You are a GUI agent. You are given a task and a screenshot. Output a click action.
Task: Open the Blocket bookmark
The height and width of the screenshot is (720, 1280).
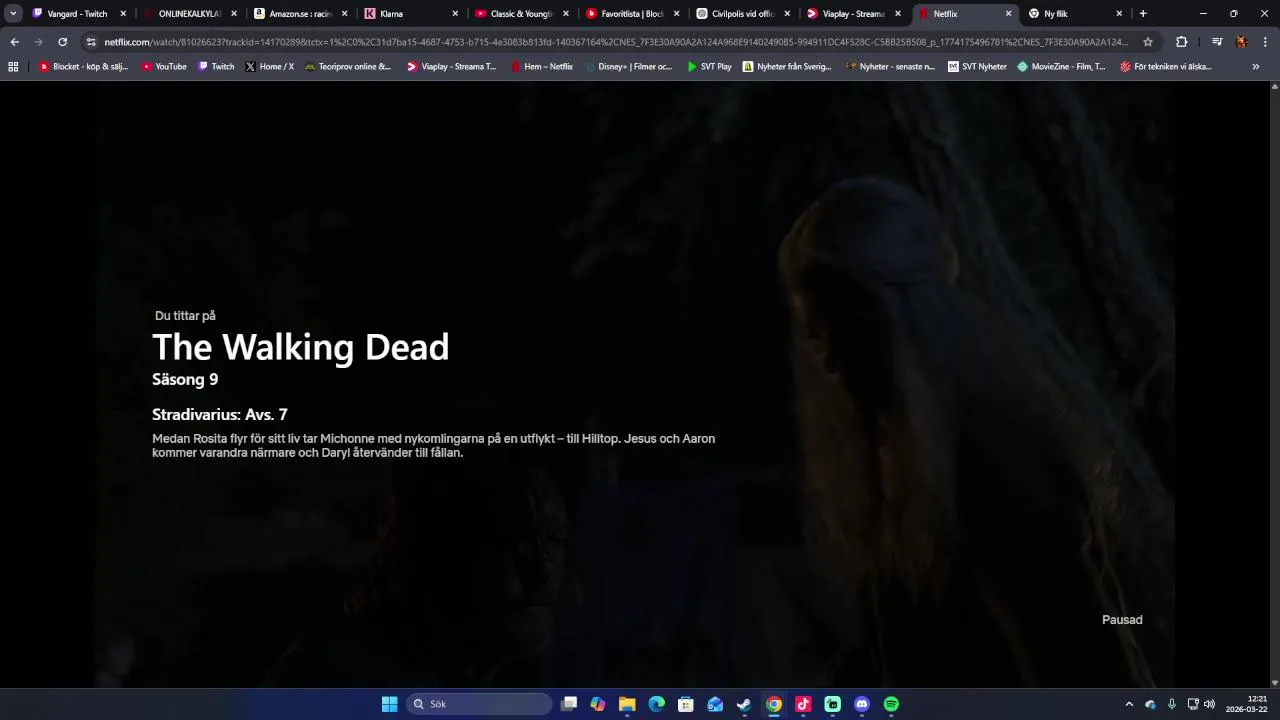coord(83,67)
